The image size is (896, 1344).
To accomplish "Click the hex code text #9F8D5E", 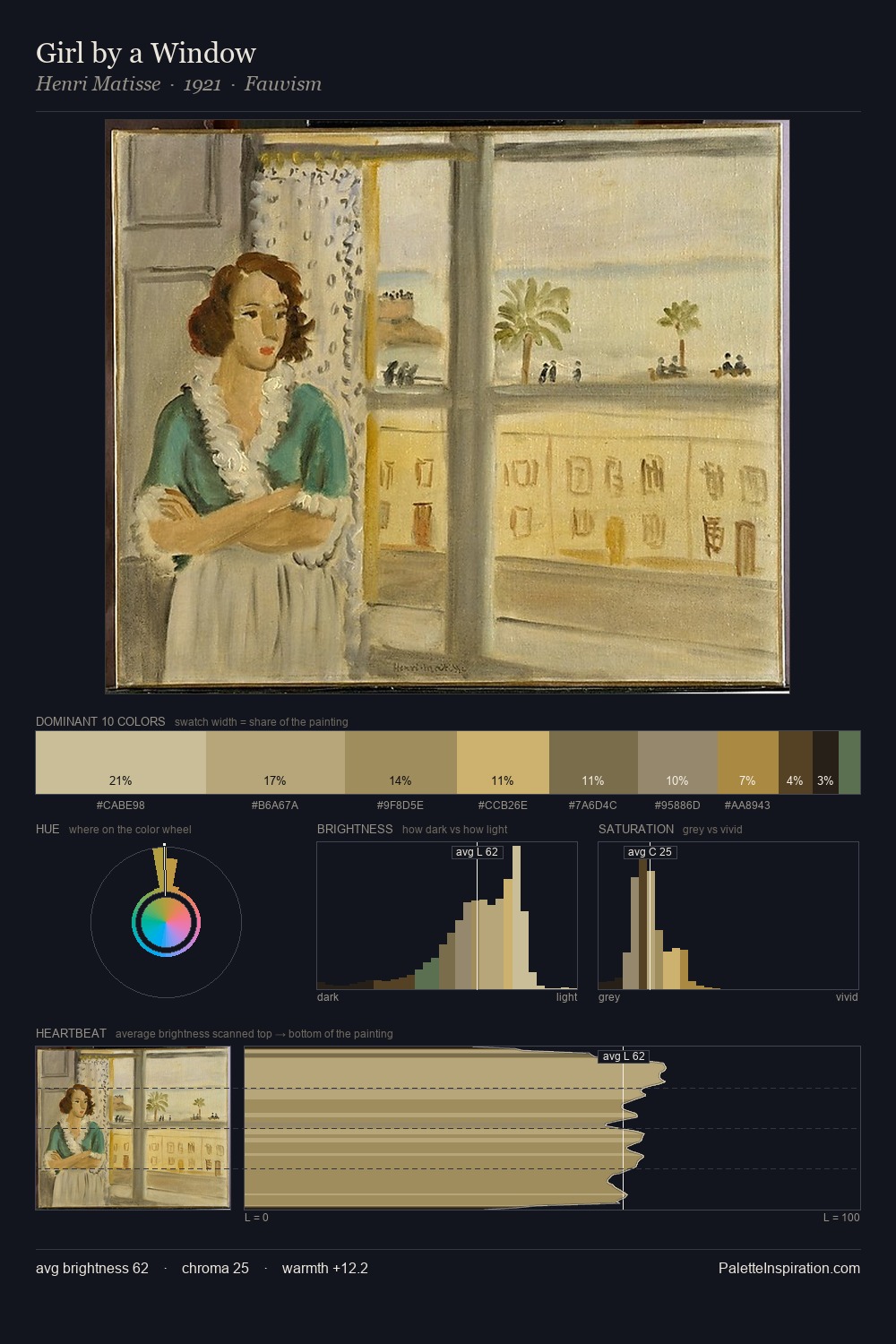I will tap(401, 806).
